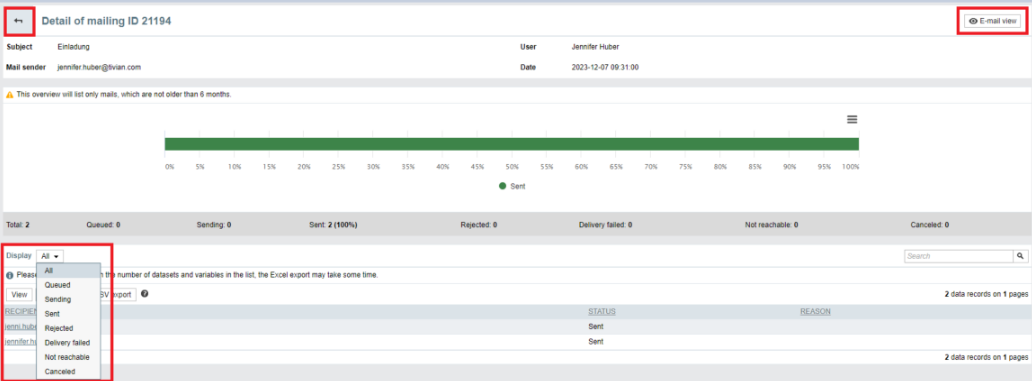Click the date 2023-12-07 09:31:00

click(x=605, y=67)
